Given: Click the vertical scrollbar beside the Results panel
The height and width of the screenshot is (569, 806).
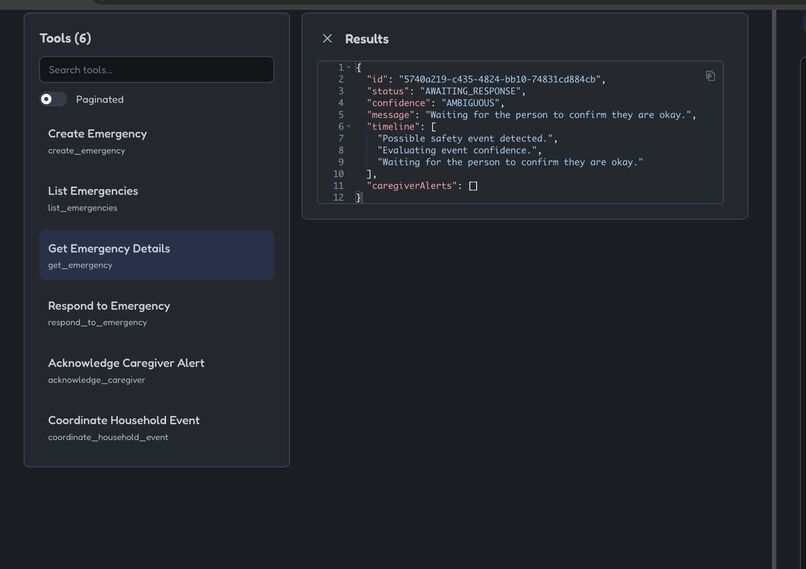Looking at the screenshot, I should 774,288.
